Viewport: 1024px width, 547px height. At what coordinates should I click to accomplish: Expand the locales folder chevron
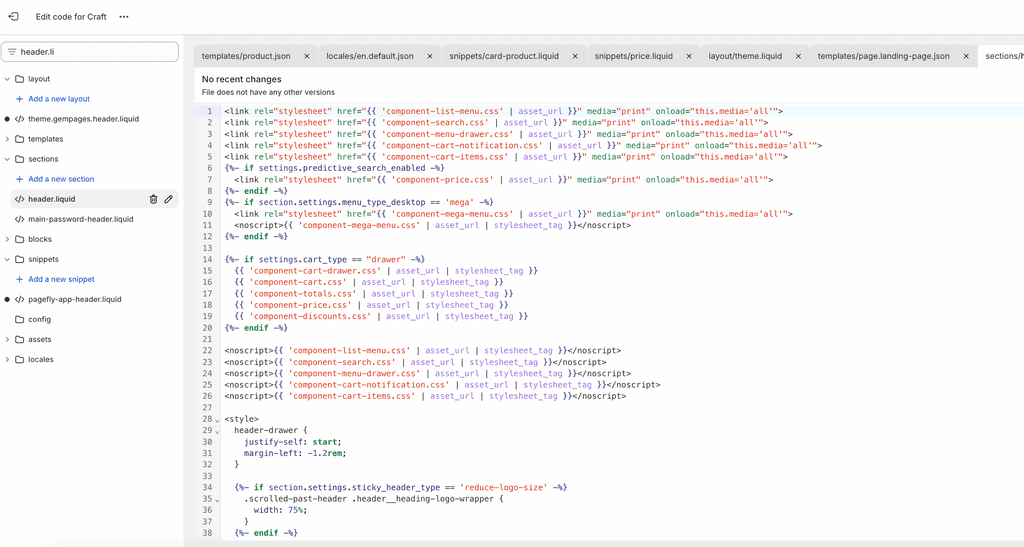click(x=7, y=360)
